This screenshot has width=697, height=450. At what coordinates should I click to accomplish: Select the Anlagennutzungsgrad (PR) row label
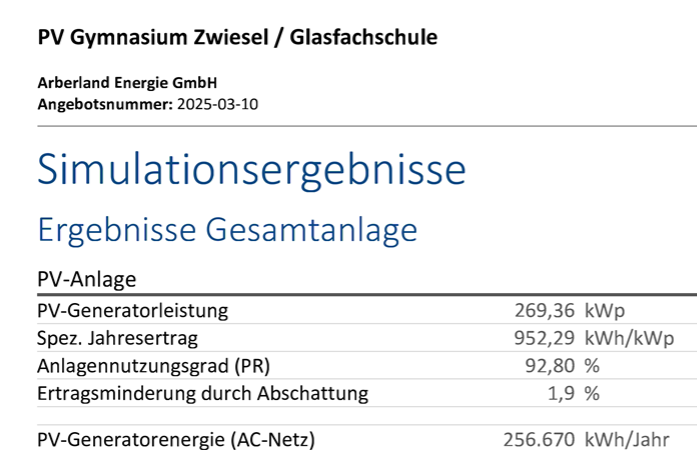[153, 365]
